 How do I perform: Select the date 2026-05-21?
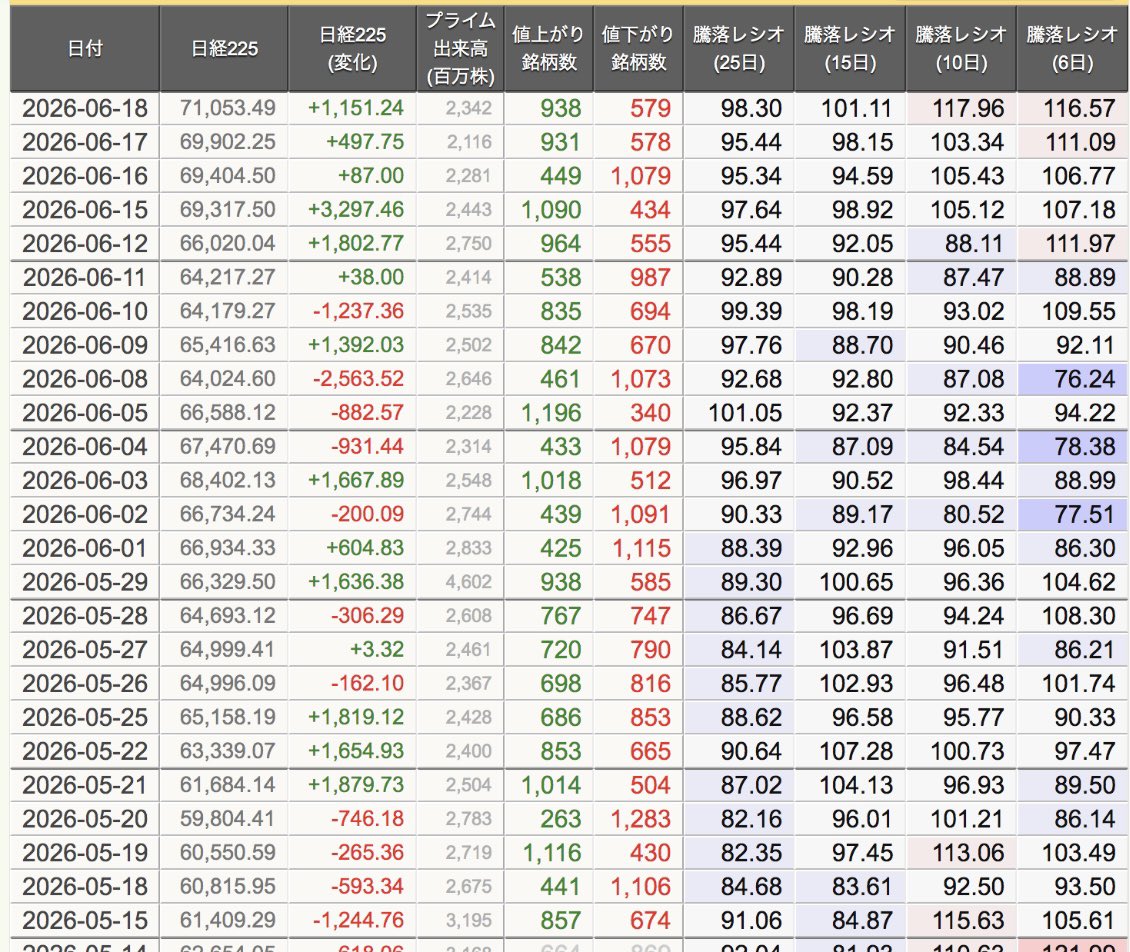pyautogui.click(x=85, y=786)
